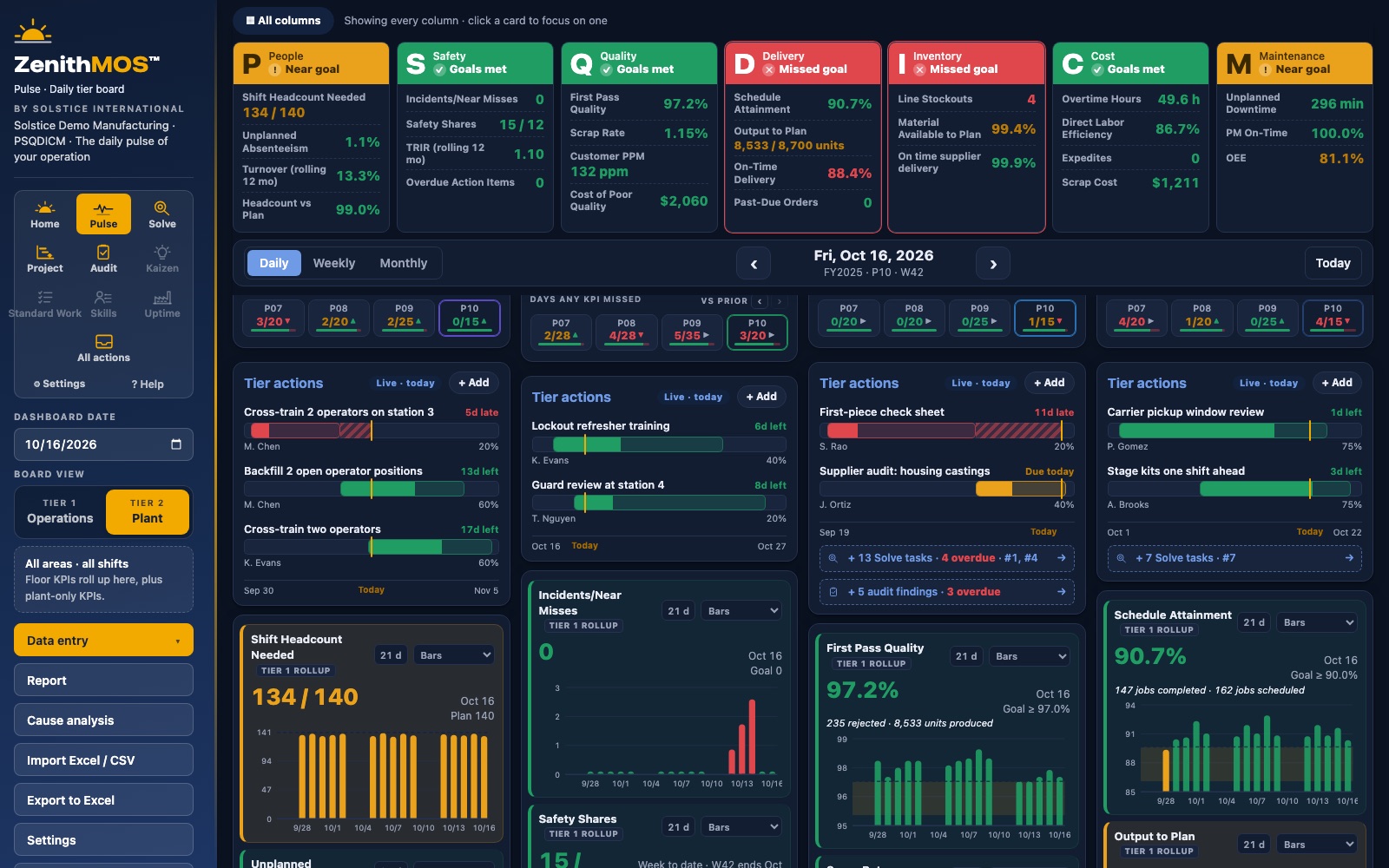The image size is (1389, 868).
Task: Open the Cause analysis button
Action: tap(103, 720)
